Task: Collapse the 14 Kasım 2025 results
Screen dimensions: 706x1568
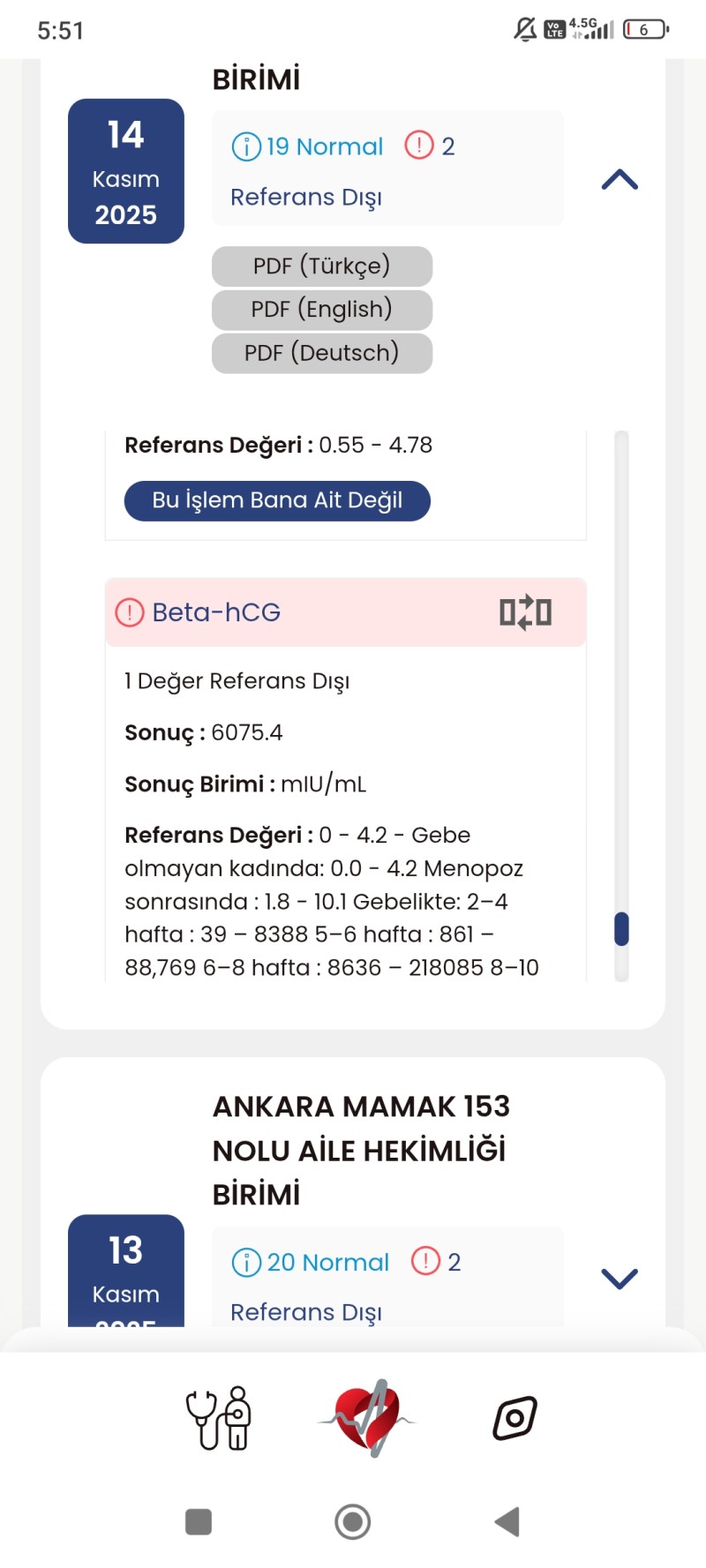Action: coord(620,180)
